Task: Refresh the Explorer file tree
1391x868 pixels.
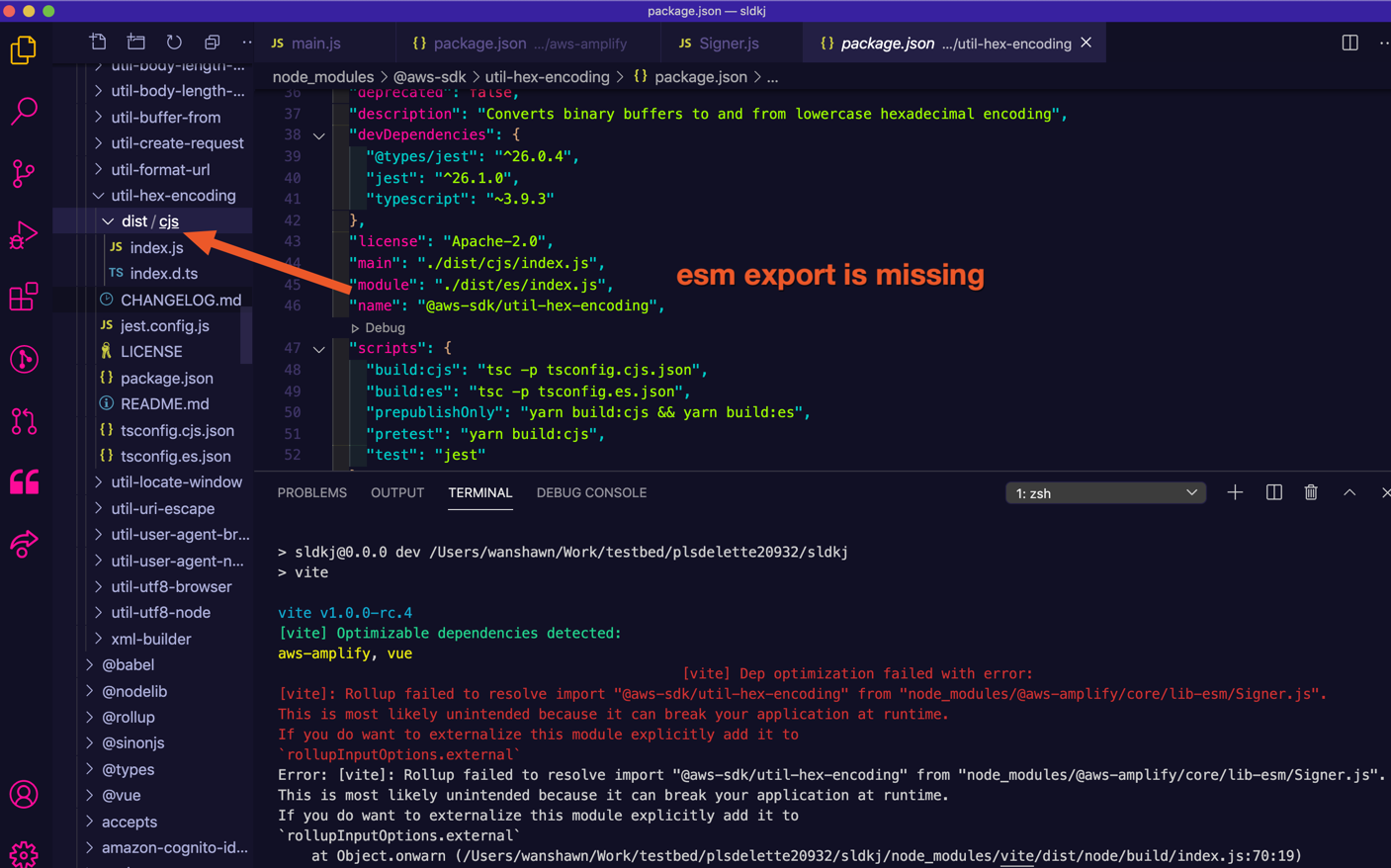Action: [x=174, y=43]
